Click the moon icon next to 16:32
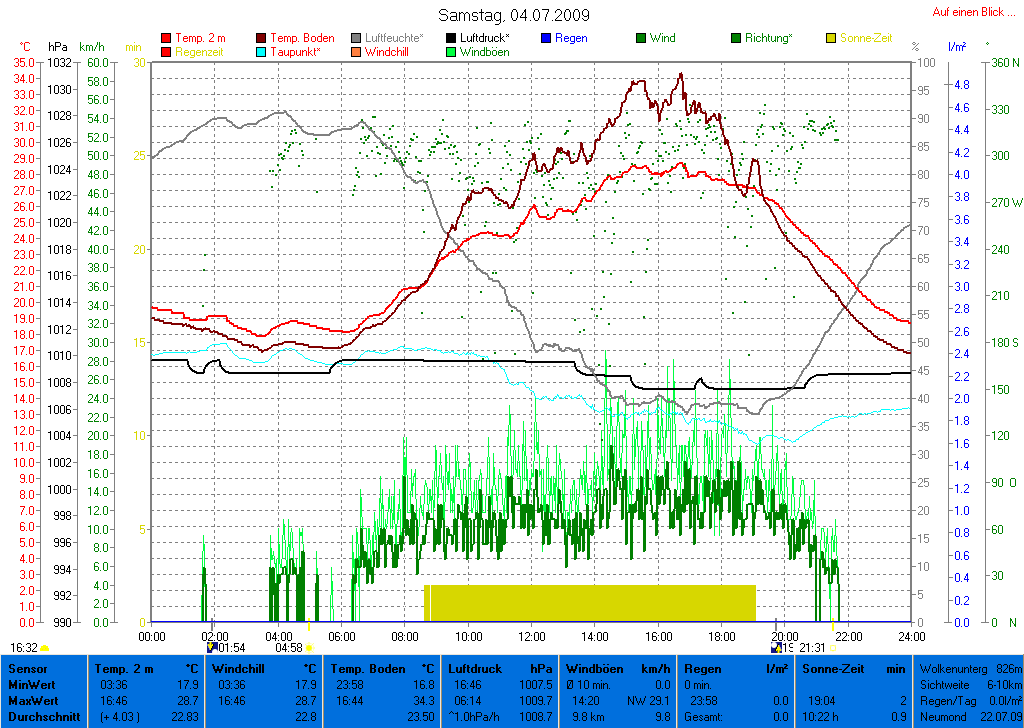1024x728 pixels. pos(46,648)
